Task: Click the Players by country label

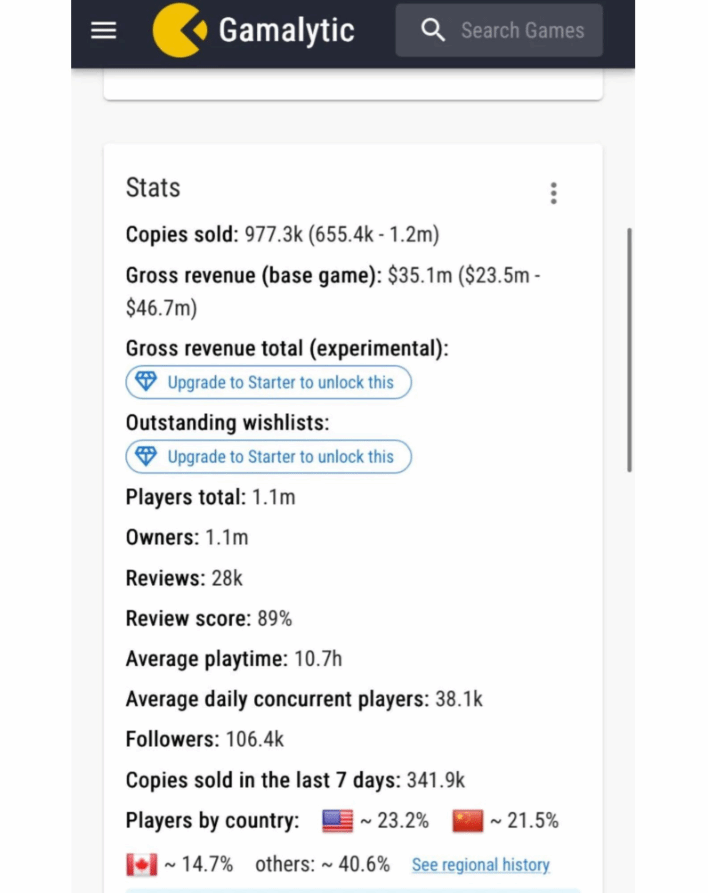Action: pos(212,821)
